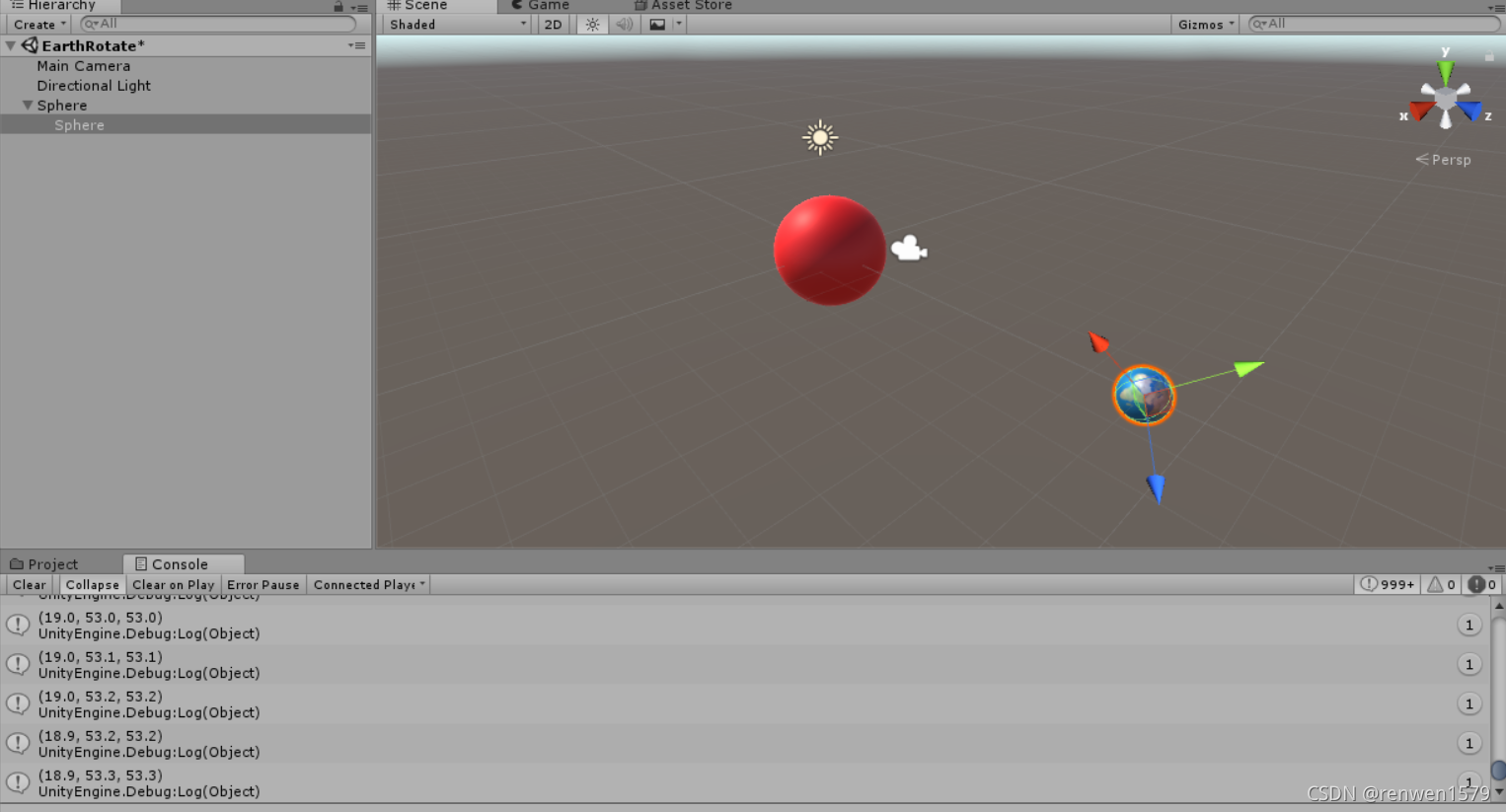Click info icon of (19.0, 53.1, 53.1) log
1506x812 pixels.
pos(18,664)
